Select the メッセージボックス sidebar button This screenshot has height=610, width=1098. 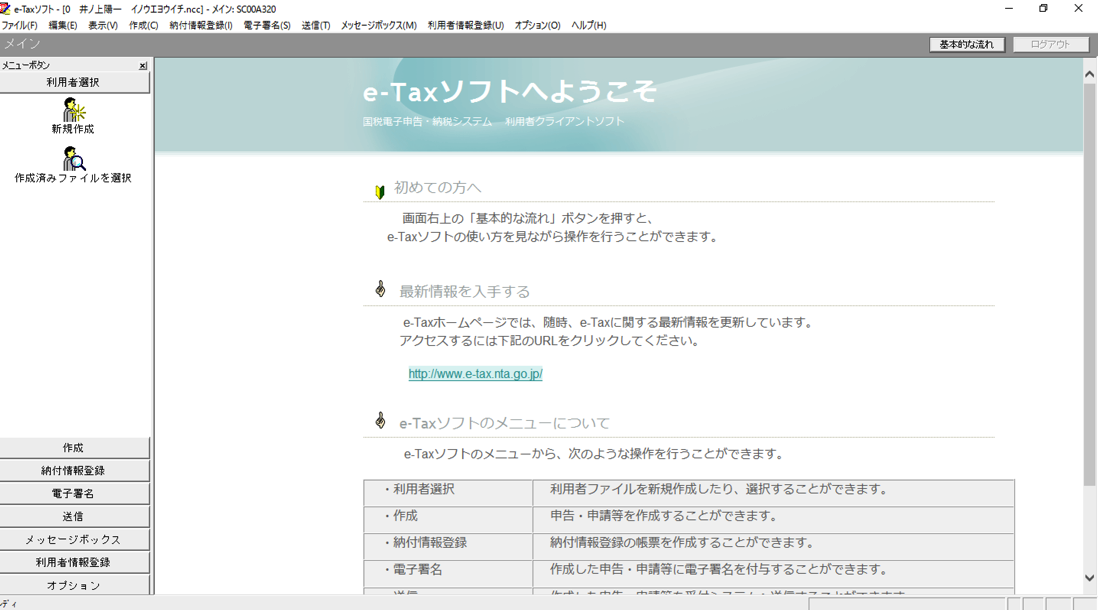pos(74,540)
